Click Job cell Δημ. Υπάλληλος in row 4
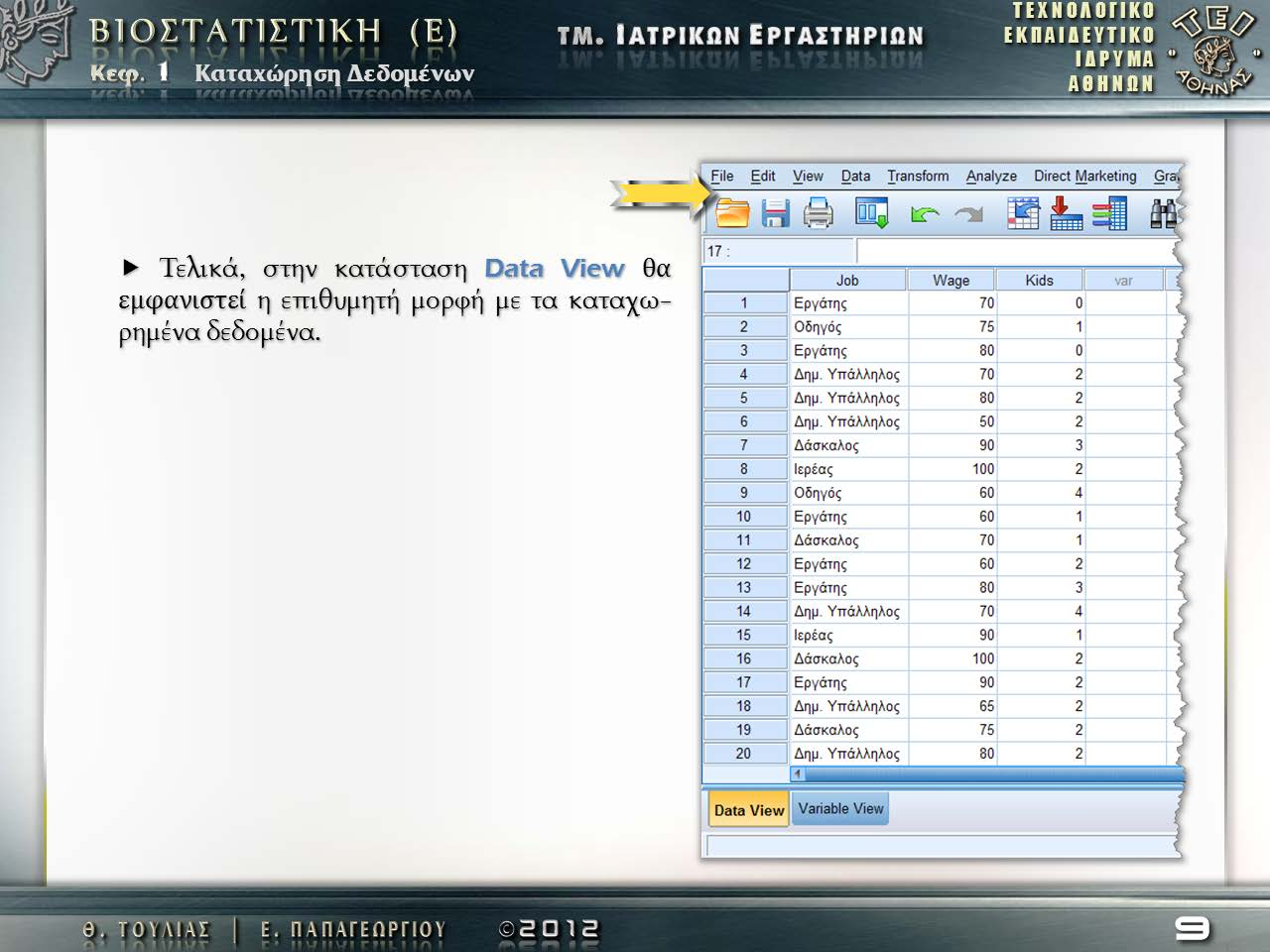This screenshot has height=952, width=1270. pos(849,375)
